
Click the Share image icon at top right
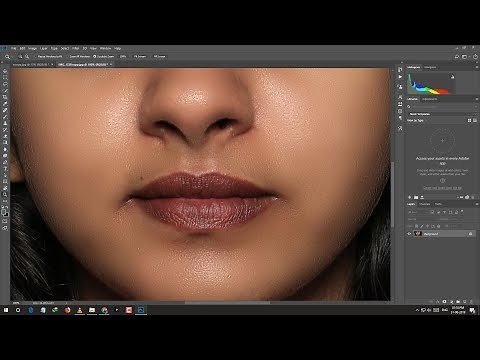click(476, 57)
